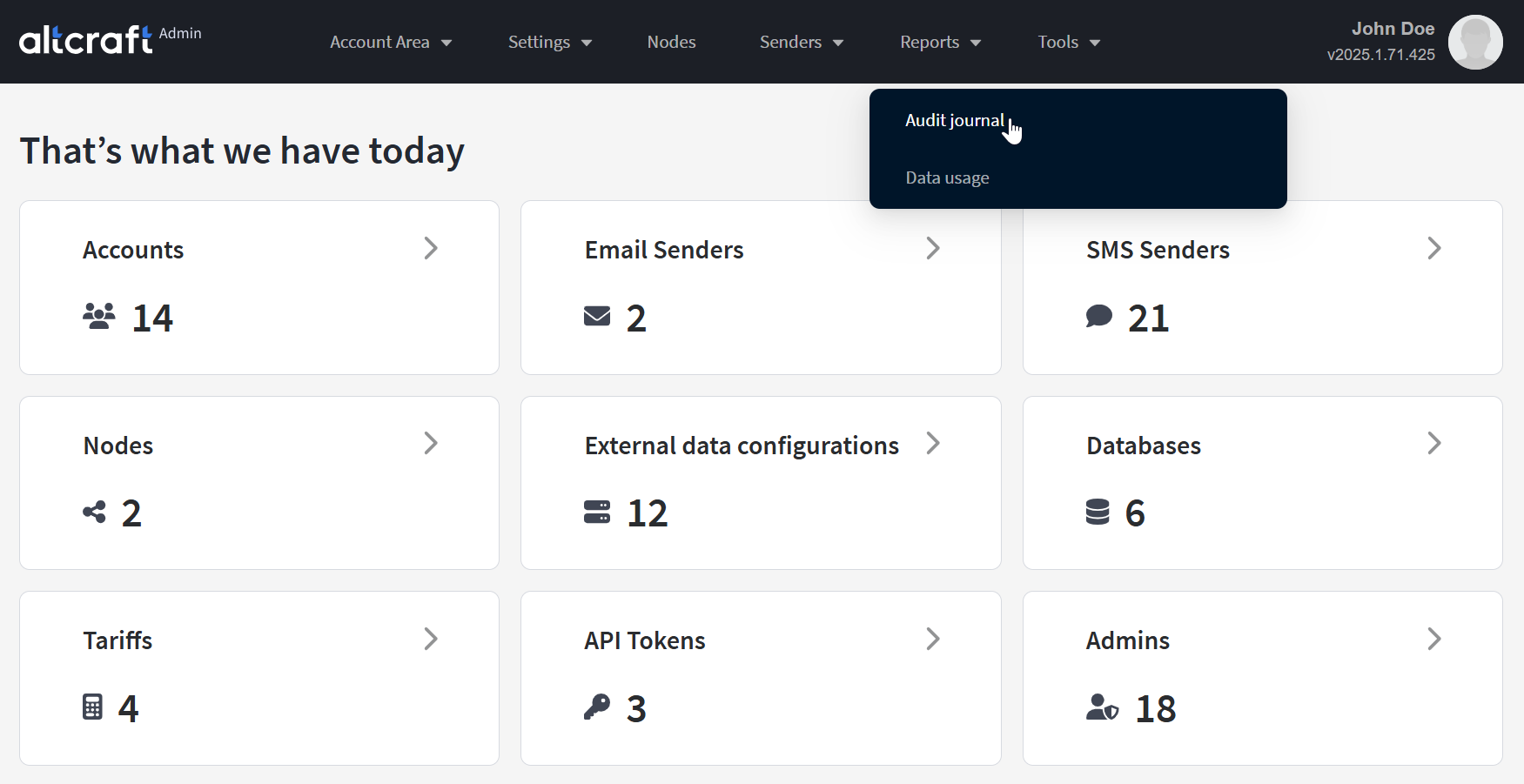The width and height of the screenshot is (1524, 784).
Task: Click the database stack icon under Databases
Action: [1098, 513]
